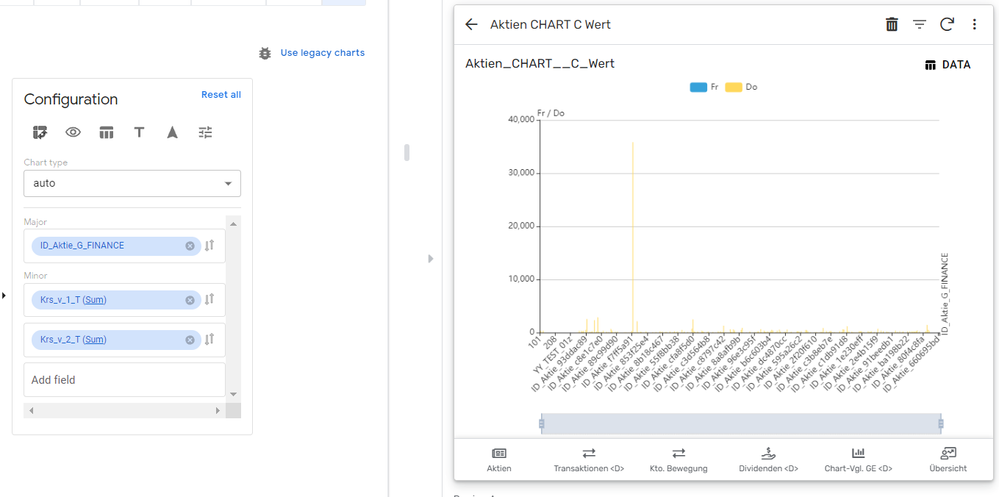Change Sum aggregation of Krs_v_2_T
This screenshot has height=497, width=999.
coord(95,340)
